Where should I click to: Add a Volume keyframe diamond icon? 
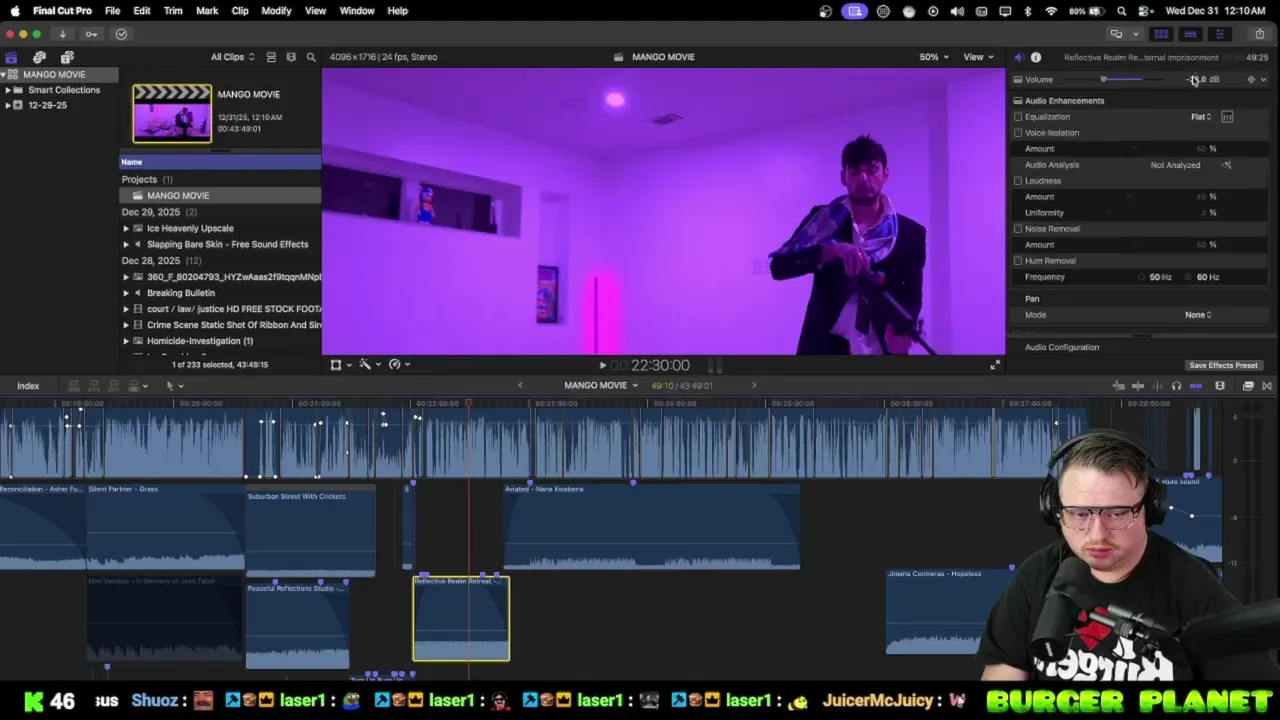(x=1251, y=79)
